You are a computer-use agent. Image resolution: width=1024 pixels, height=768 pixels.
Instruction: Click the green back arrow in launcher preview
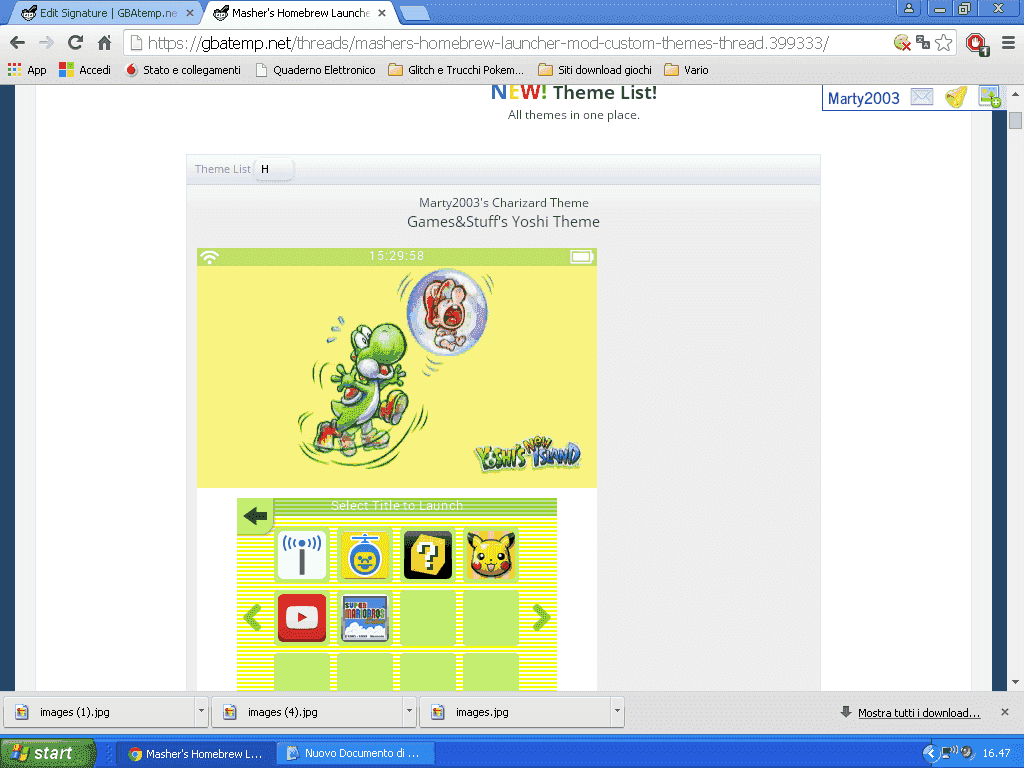click(255, 516)
